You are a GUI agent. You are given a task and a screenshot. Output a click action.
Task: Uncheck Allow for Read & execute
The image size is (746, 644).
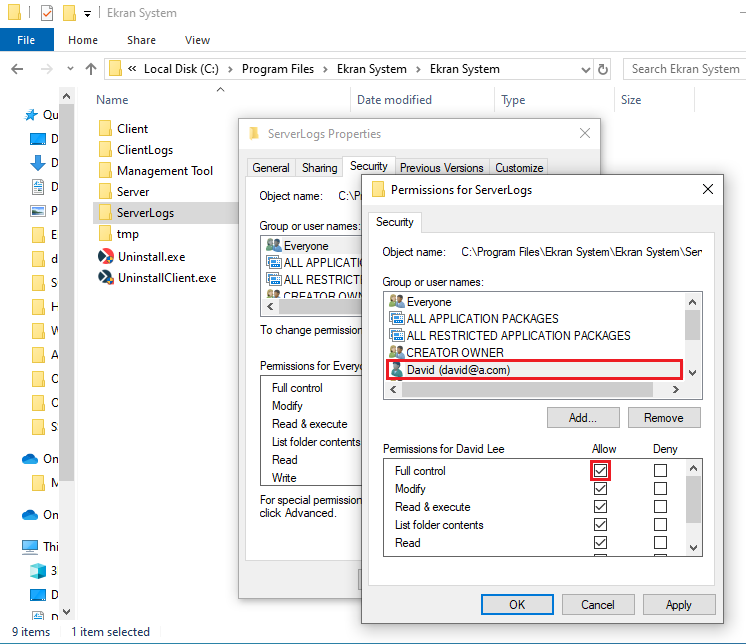(x=601, y=507)
